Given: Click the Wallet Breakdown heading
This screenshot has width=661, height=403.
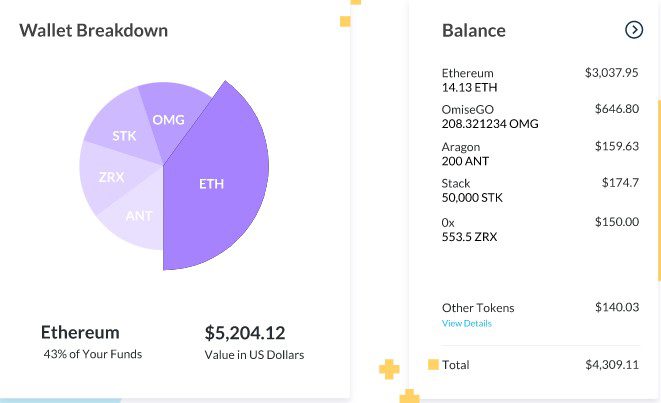Looking at the screenshot, I should point(93,30).
